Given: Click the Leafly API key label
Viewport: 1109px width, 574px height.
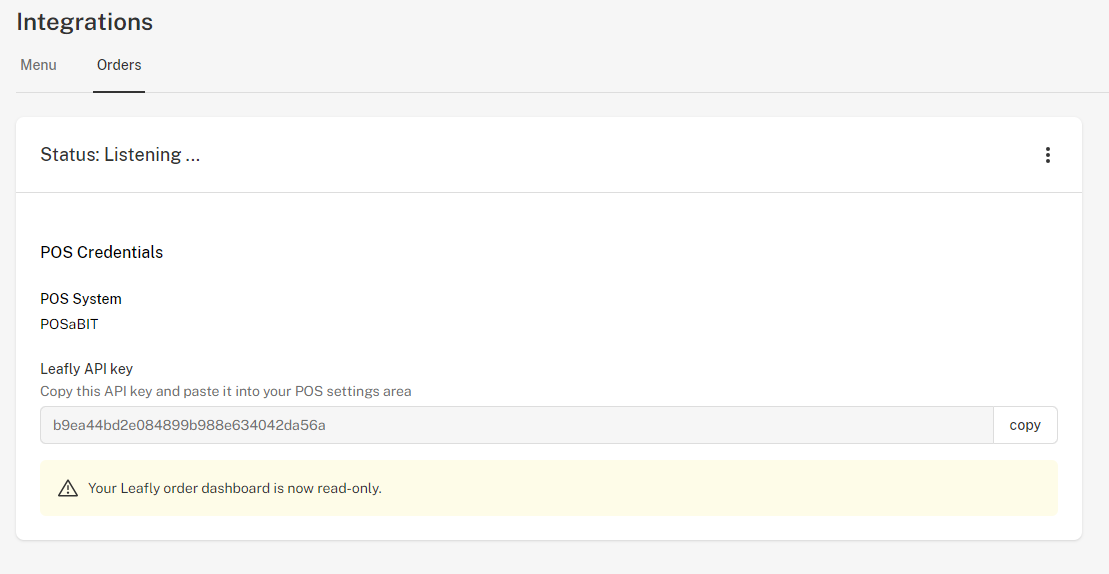Looking at the screenshot, I should pyautogui.click(x=86, y=369).
